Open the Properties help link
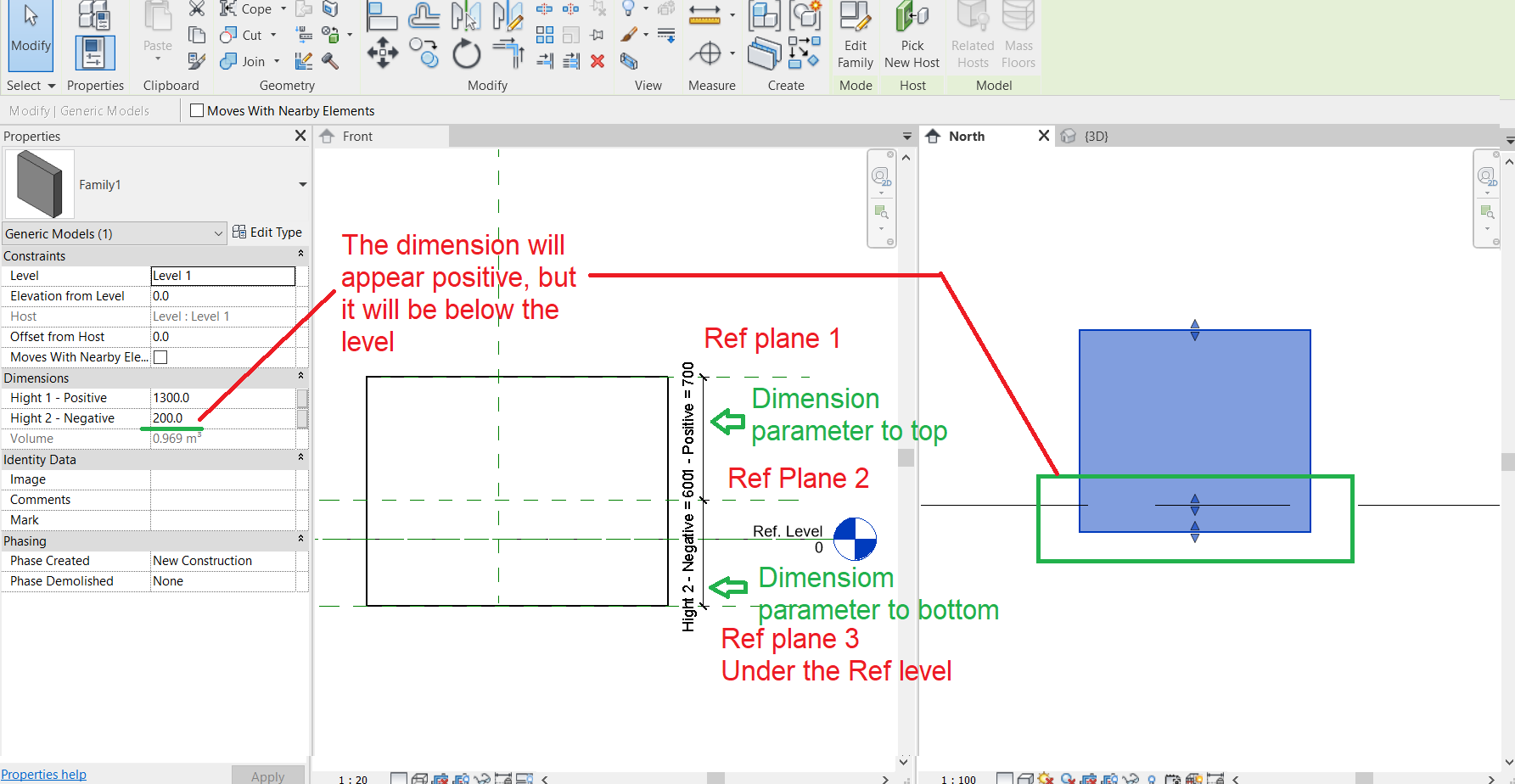Image resolution: width=1515 pixels, height=784 pixels. tap(44, 774)
